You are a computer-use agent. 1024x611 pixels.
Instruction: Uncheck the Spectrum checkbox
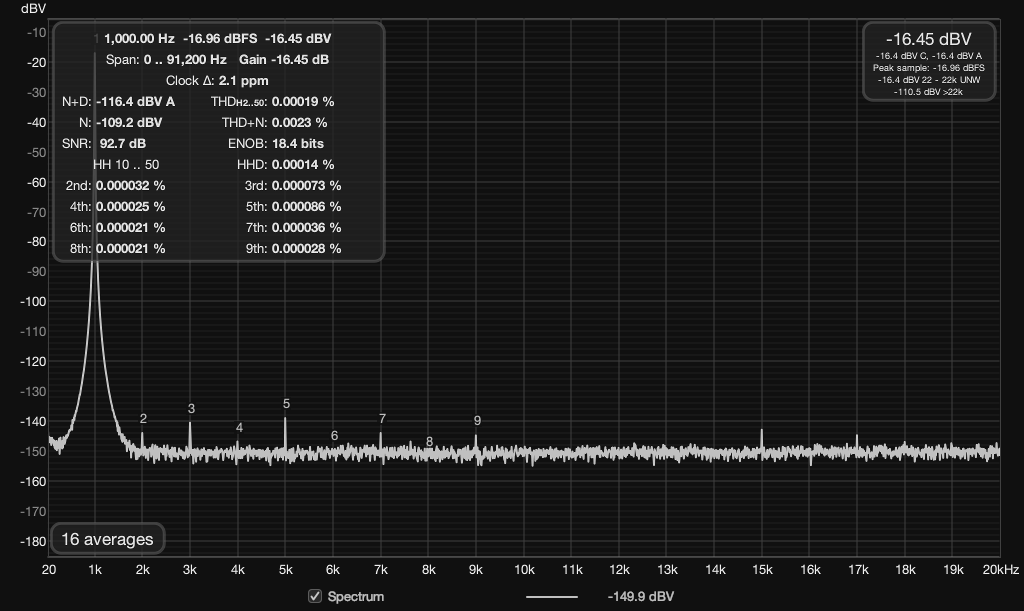[315, 596]
